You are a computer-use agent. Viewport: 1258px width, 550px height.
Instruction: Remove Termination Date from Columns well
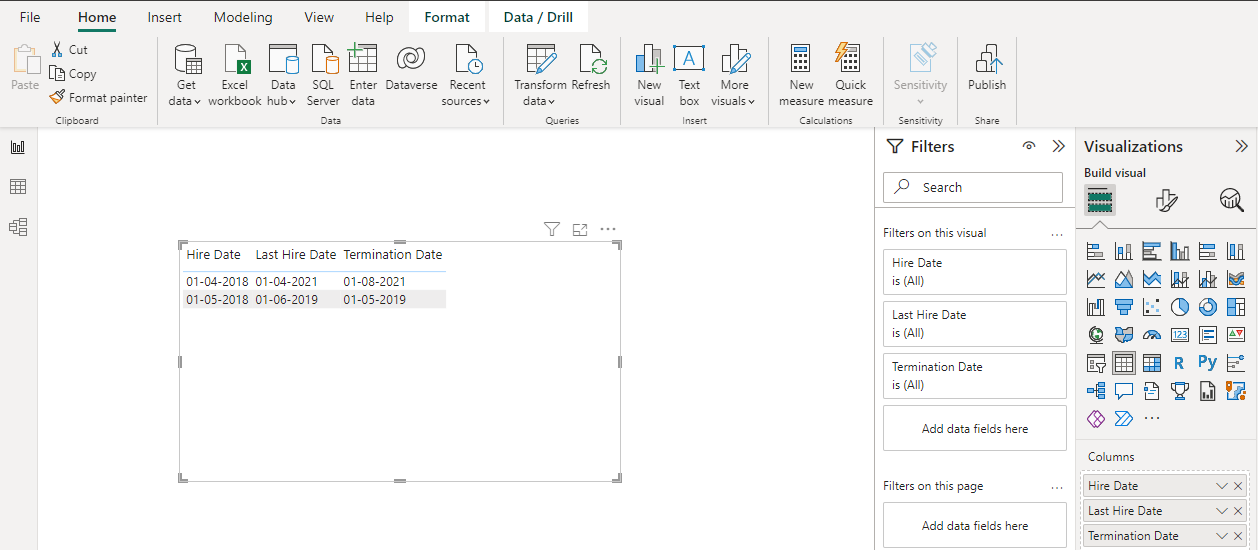tap(1238, 536)
